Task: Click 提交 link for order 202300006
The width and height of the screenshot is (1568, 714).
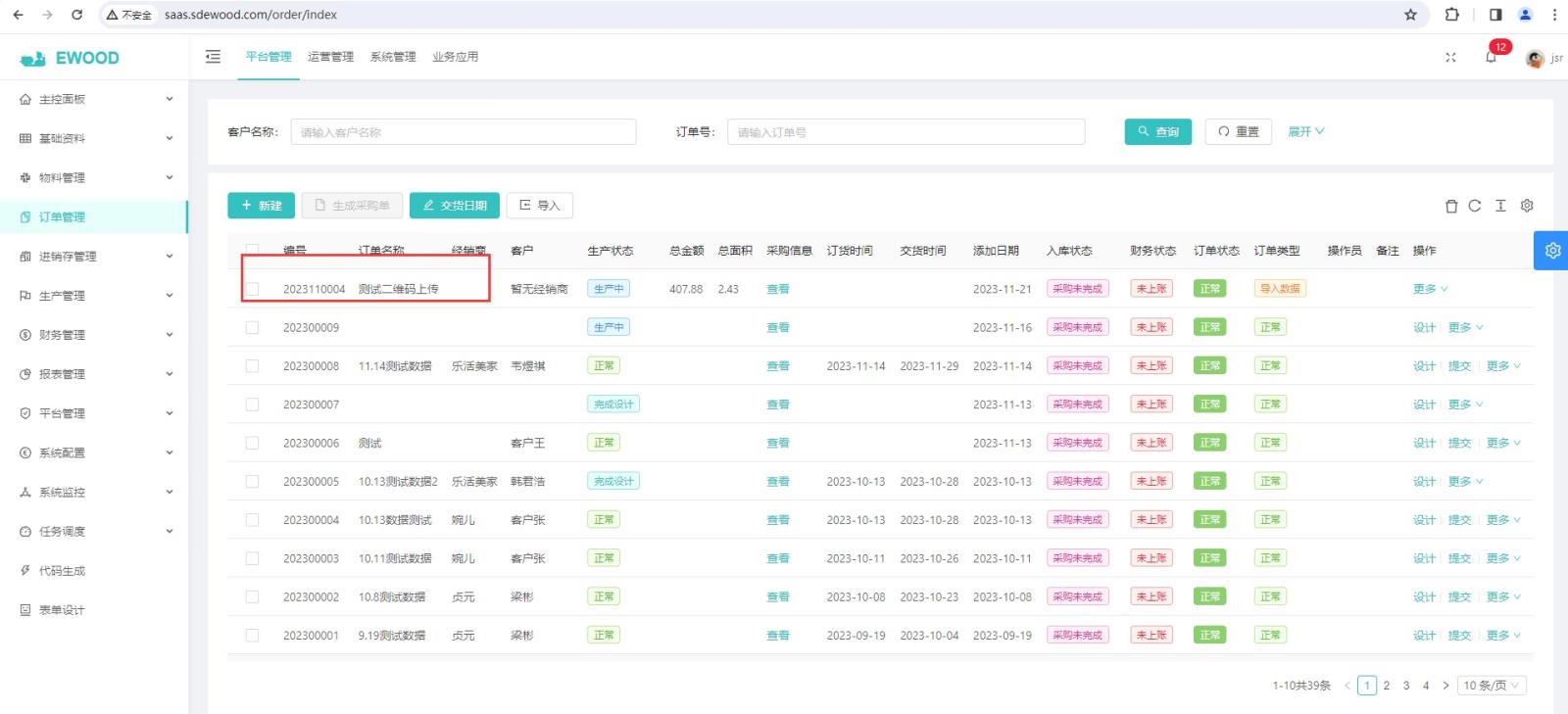Action: [x=1459, y=443]
